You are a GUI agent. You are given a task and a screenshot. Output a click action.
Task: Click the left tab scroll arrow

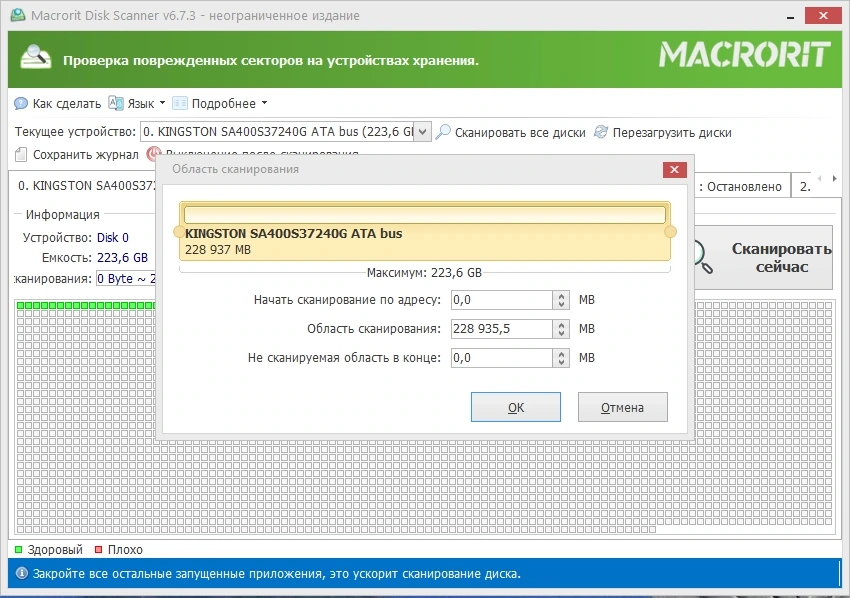[x=820, y=178]
